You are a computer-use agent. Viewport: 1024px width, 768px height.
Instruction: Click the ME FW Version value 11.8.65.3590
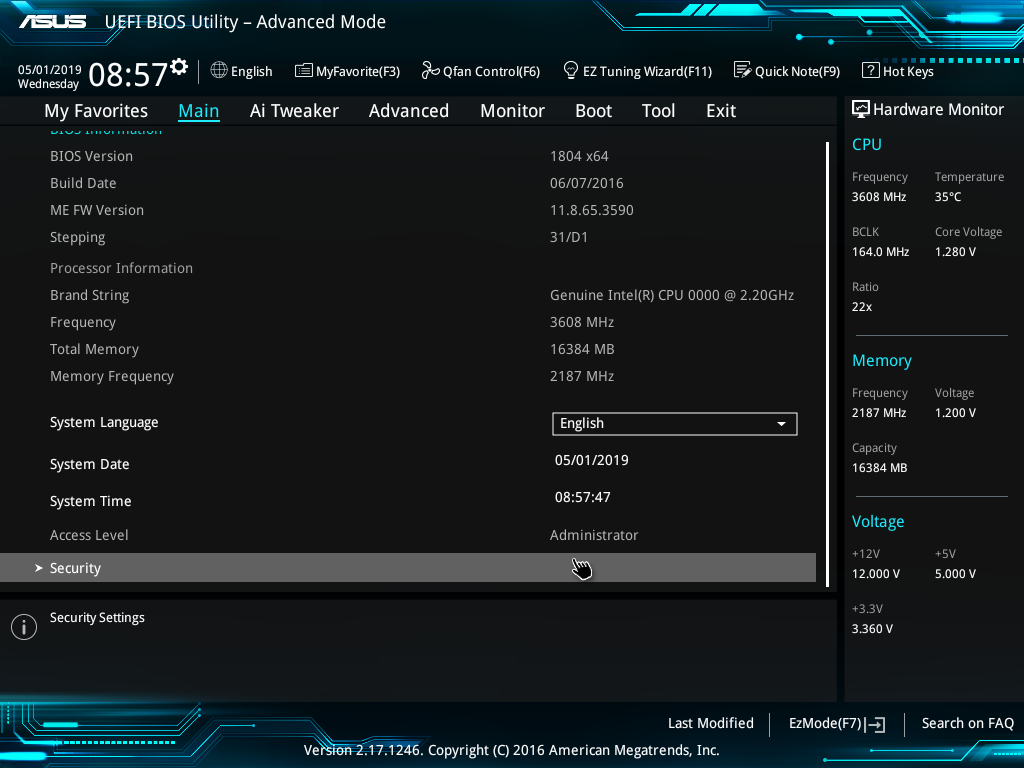pyautogui.click(x=591, y=210)
